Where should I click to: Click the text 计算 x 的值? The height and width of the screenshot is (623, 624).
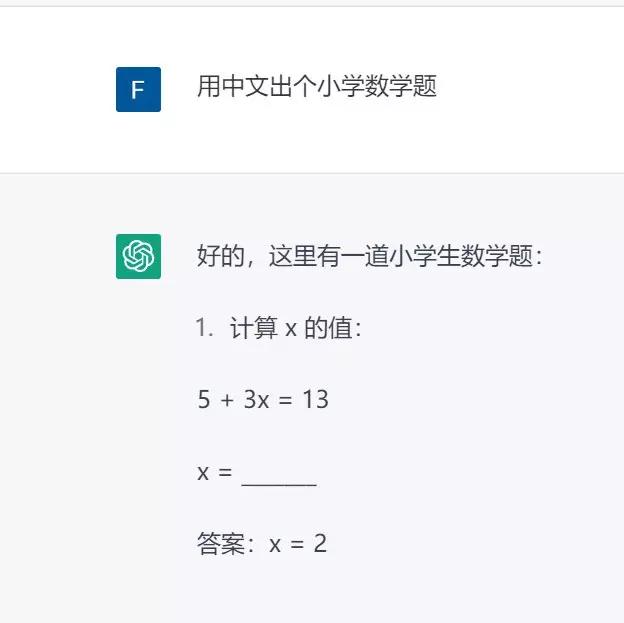(x=295, y=328)
